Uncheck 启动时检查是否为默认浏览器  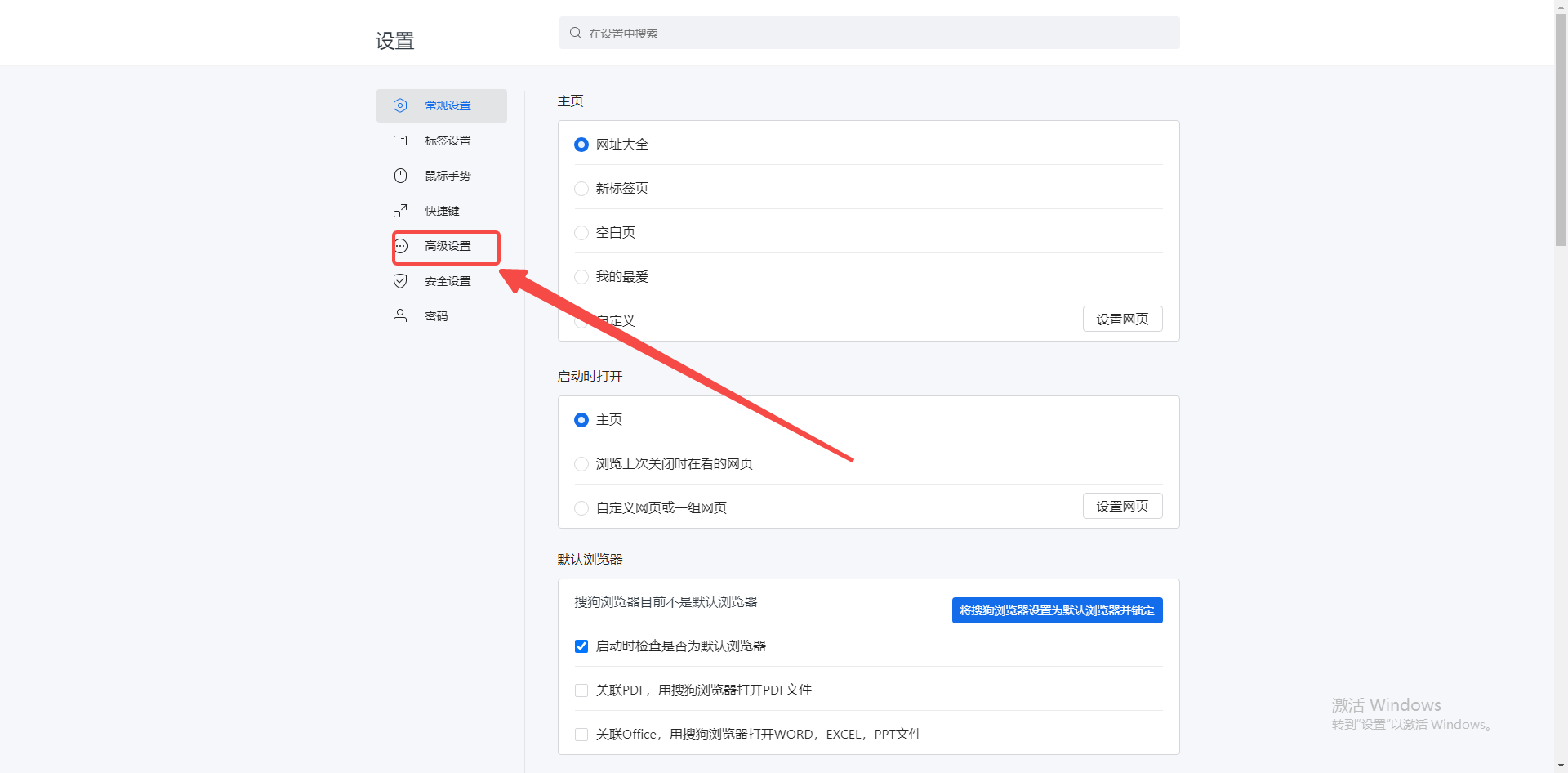(x=581, y=646)
